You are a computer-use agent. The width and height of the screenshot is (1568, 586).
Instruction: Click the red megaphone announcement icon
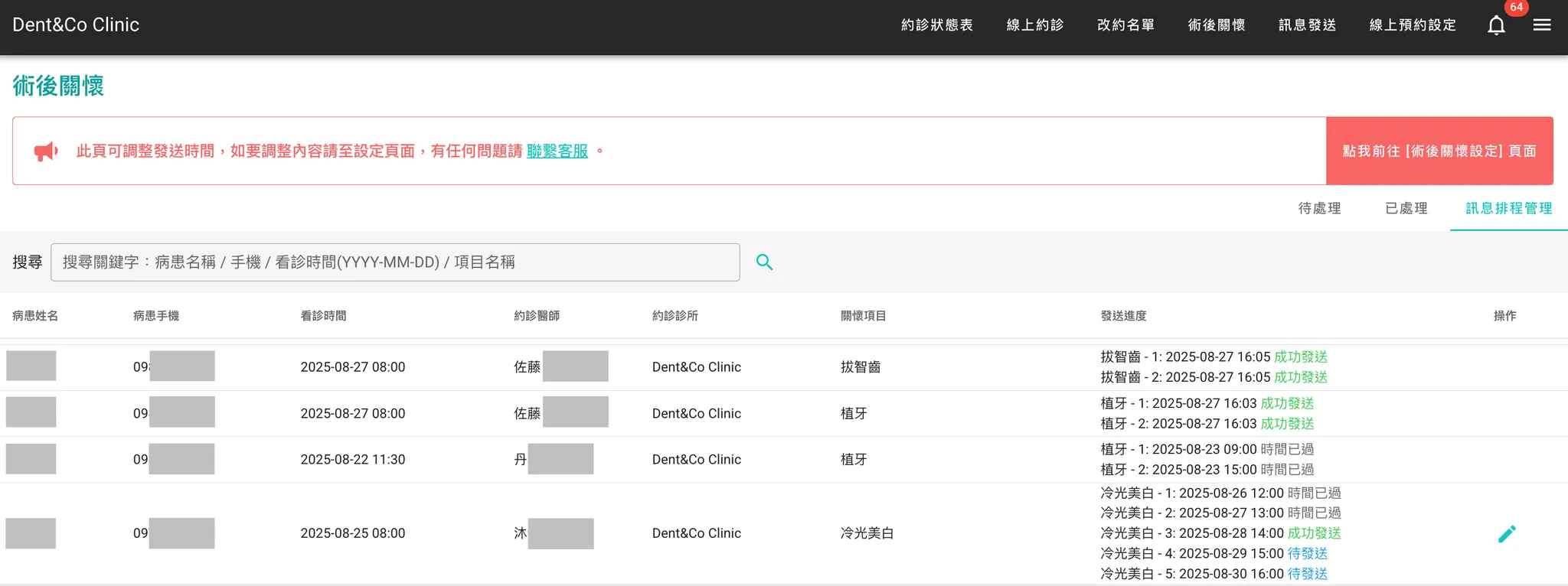coord(46,151)
